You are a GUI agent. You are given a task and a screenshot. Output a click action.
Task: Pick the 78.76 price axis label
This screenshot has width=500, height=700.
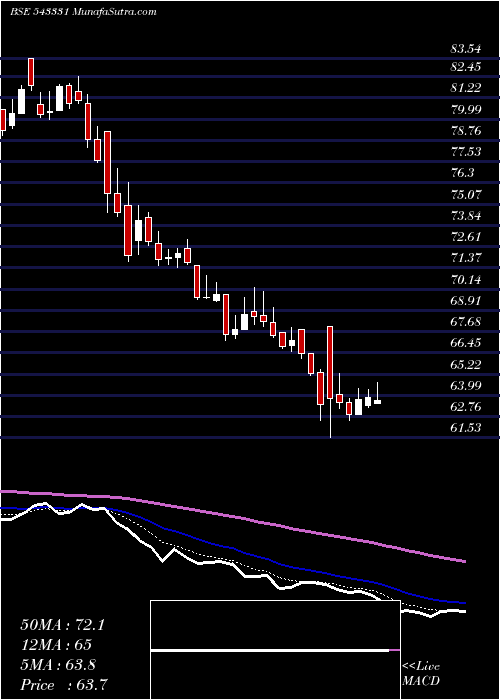[x=466, y=131]
